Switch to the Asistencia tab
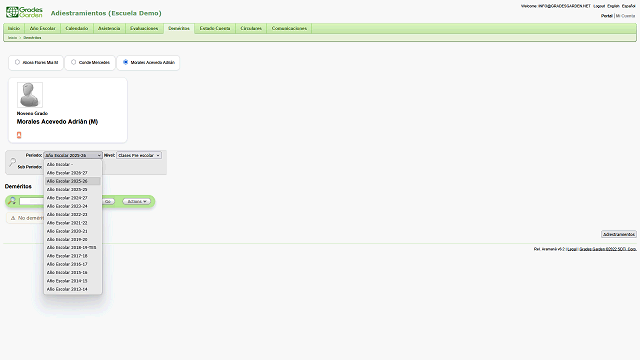The image size is (640, 360). pyautogui.click(x=109, y=28)
